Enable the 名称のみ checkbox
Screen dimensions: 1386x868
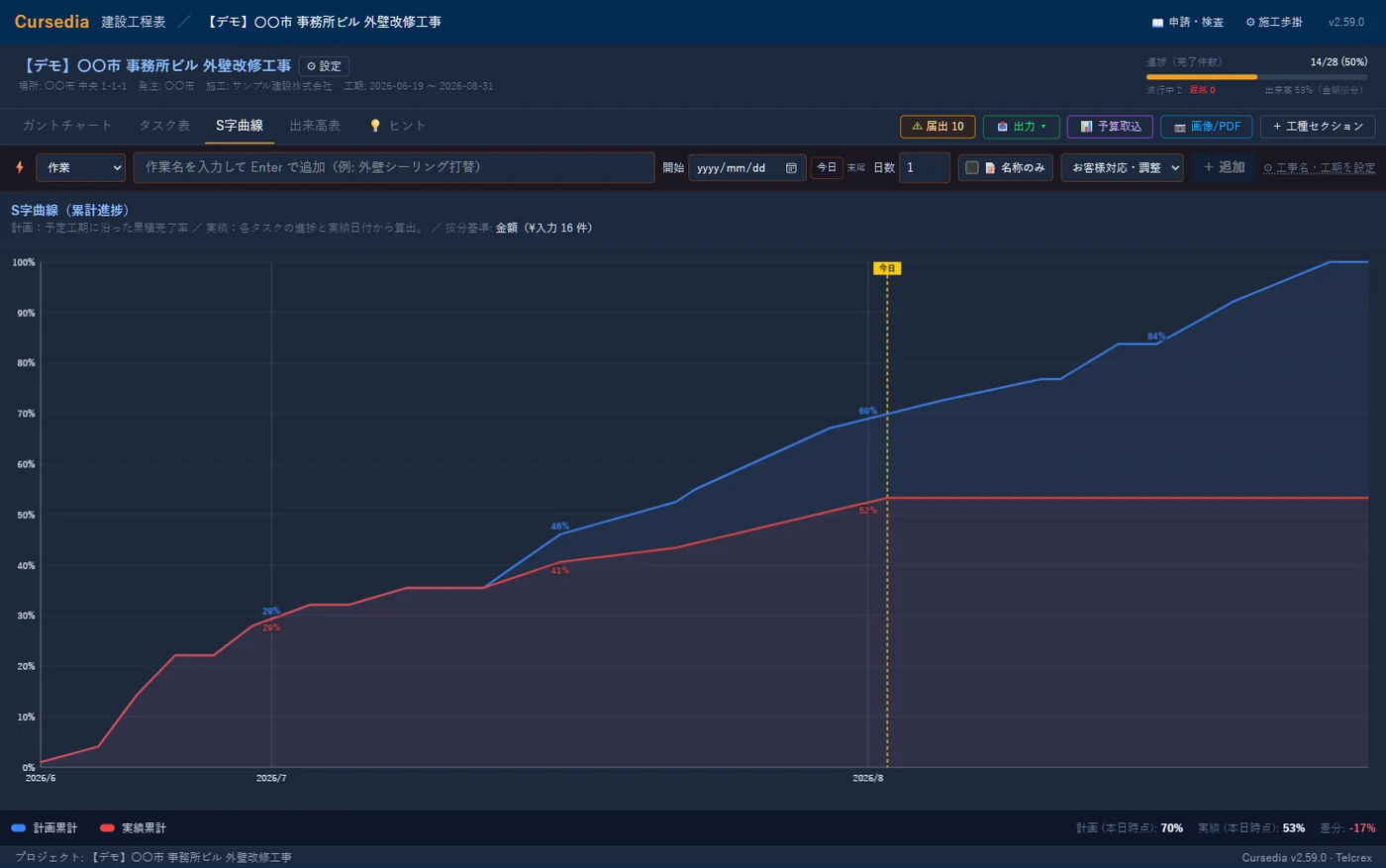972,168
